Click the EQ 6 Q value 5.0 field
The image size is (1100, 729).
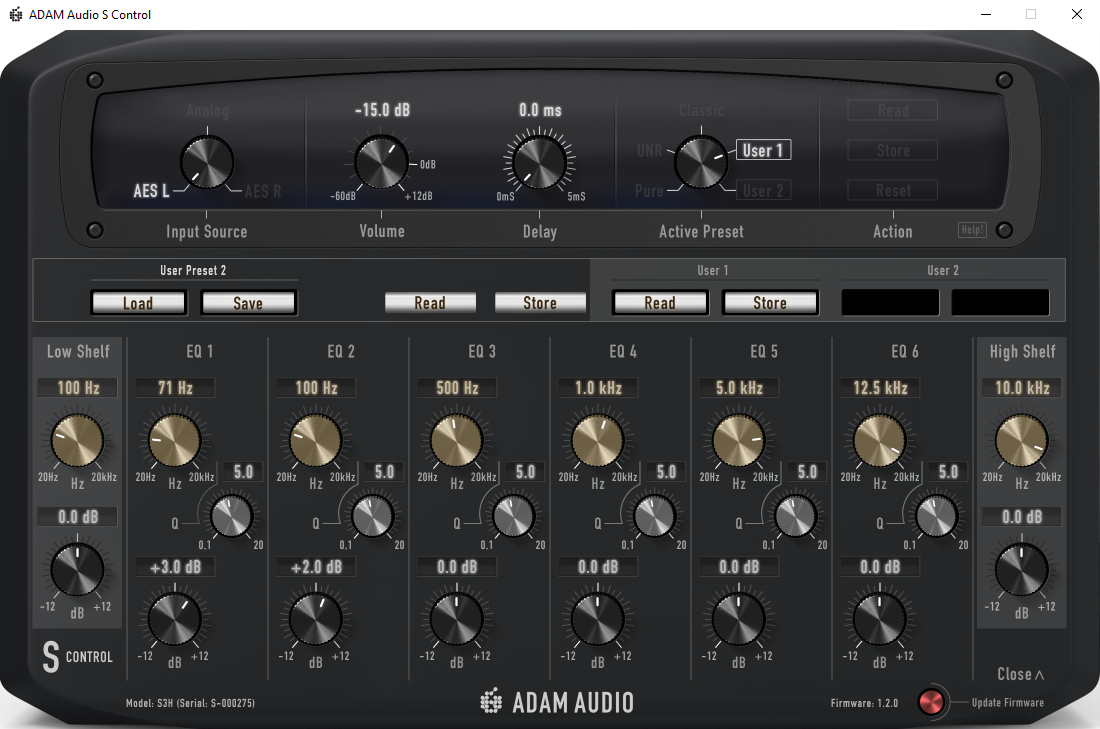point(948,471)
